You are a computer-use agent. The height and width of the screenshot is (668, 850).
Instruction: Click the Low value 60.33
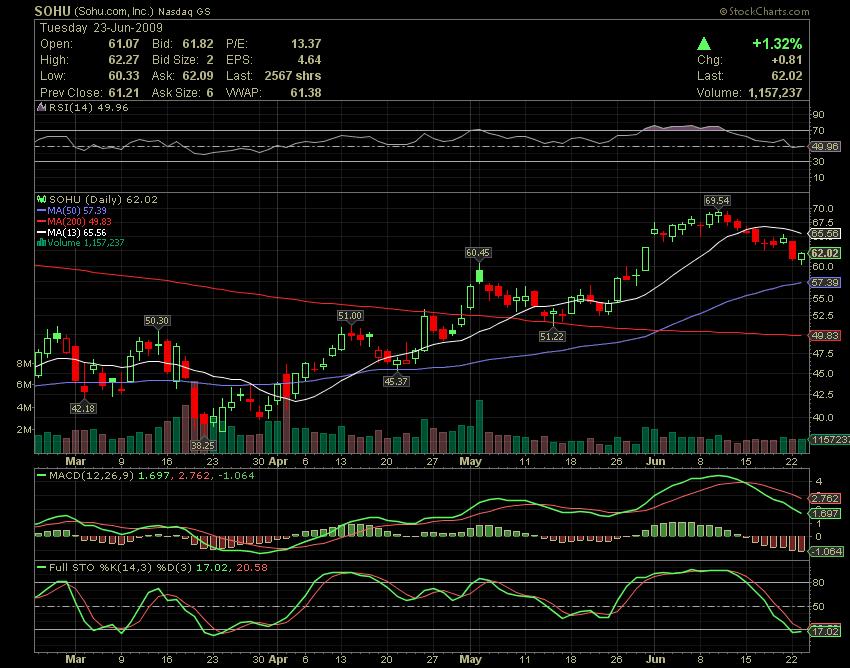pos(124,76)
